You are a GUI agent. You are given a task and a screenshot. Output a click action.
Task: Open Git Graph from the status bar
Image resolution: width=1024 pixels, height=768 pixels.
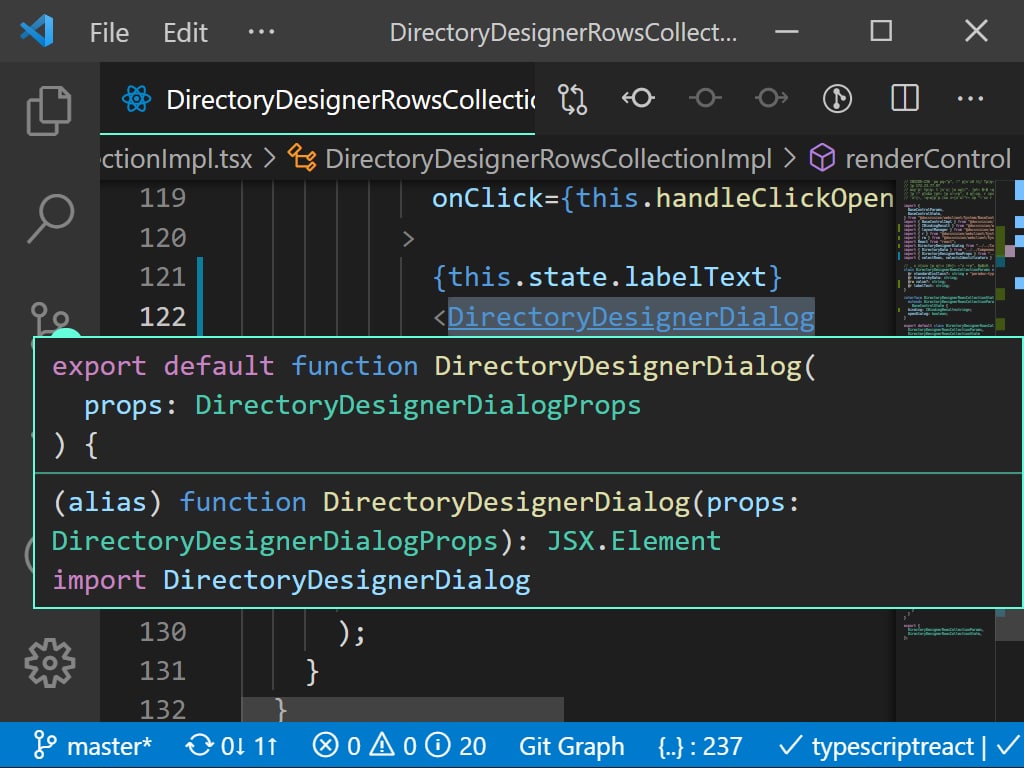click(571, 746)
